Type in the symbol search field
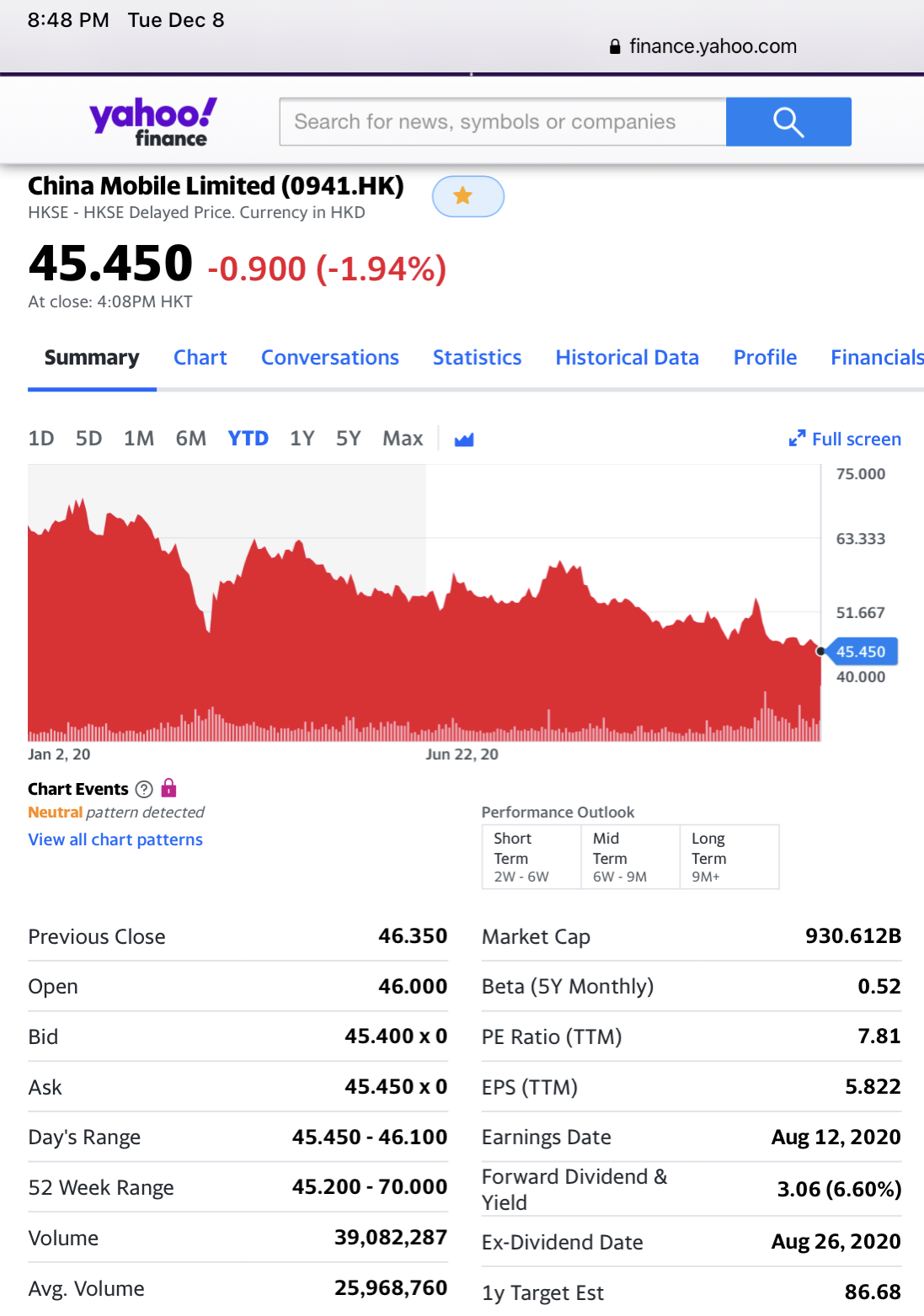The image size is (924, 1316). pyautogui.click(x=503, y=122)
